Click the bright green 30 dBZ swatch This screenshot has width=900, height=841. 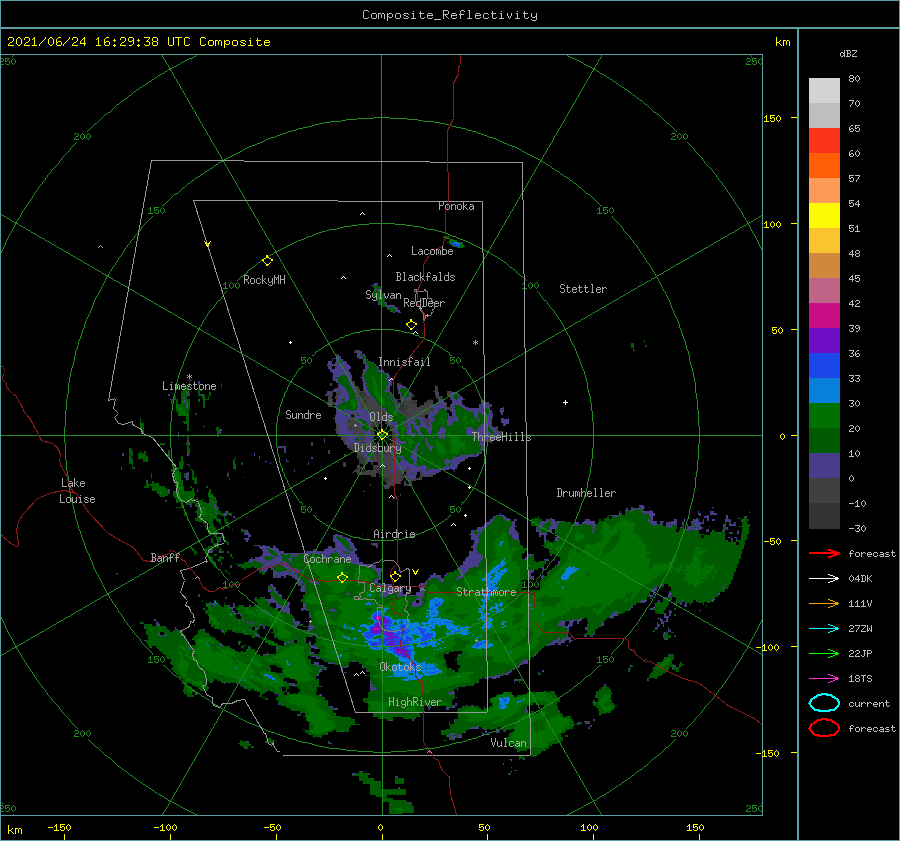[x=824, y=416]
